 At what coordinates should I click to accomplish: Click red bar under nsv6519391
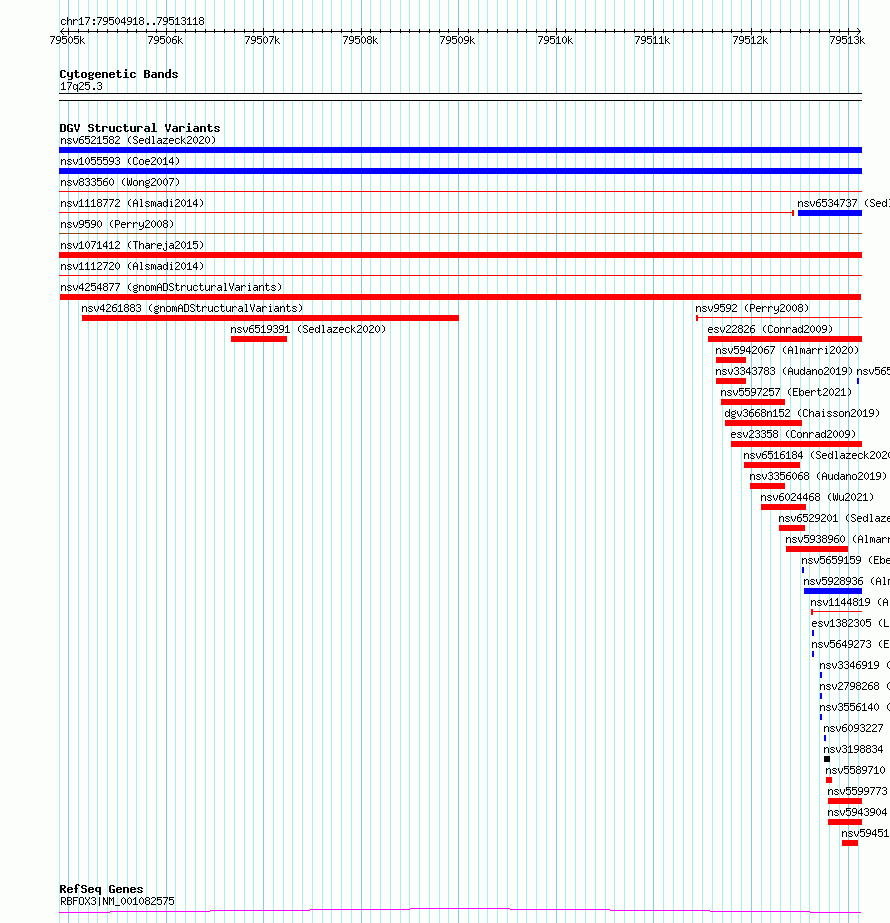[x=259, y=339]
